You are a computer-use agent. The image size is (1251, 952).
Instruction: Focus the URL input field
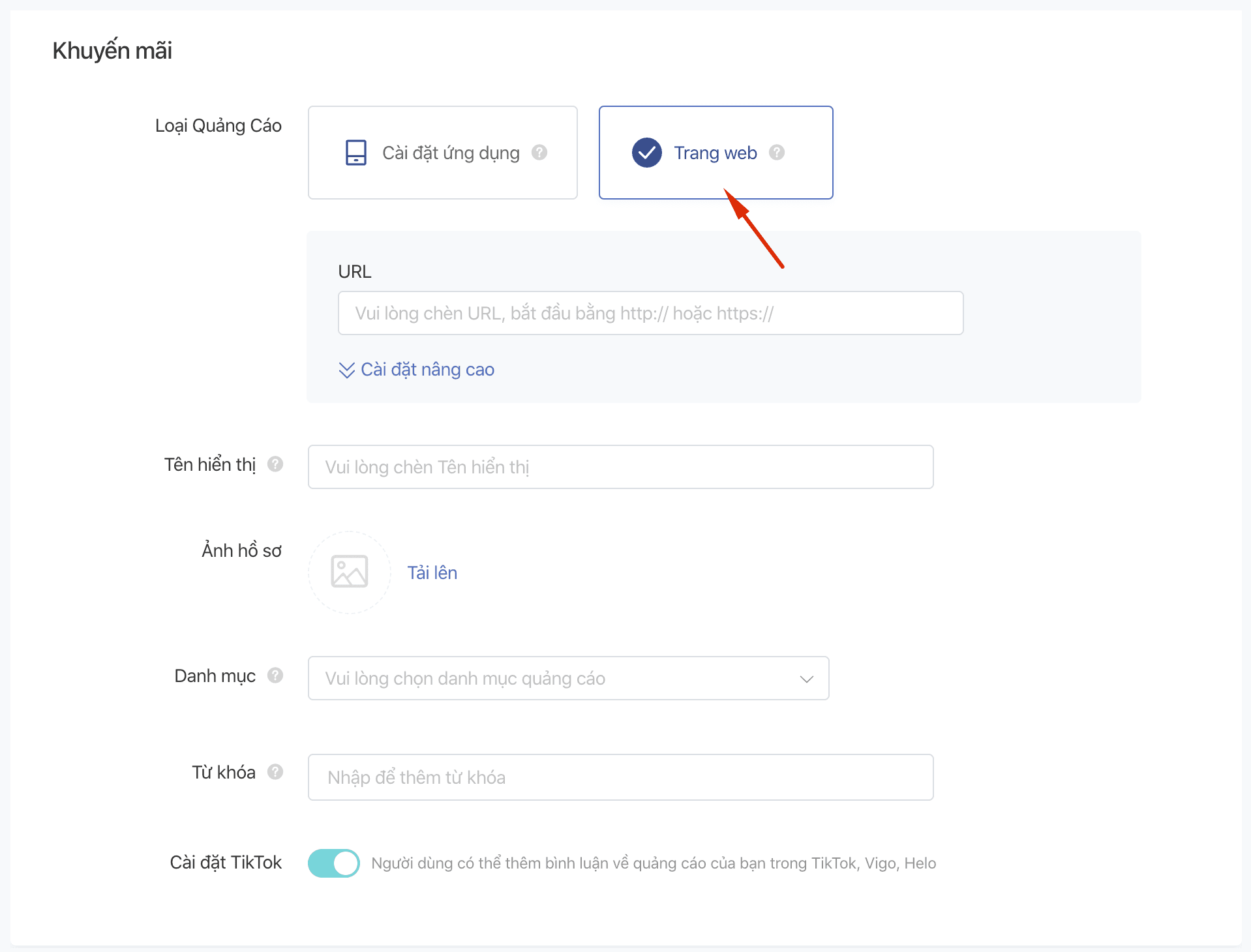pyautogui.click(x=650, y=313)
